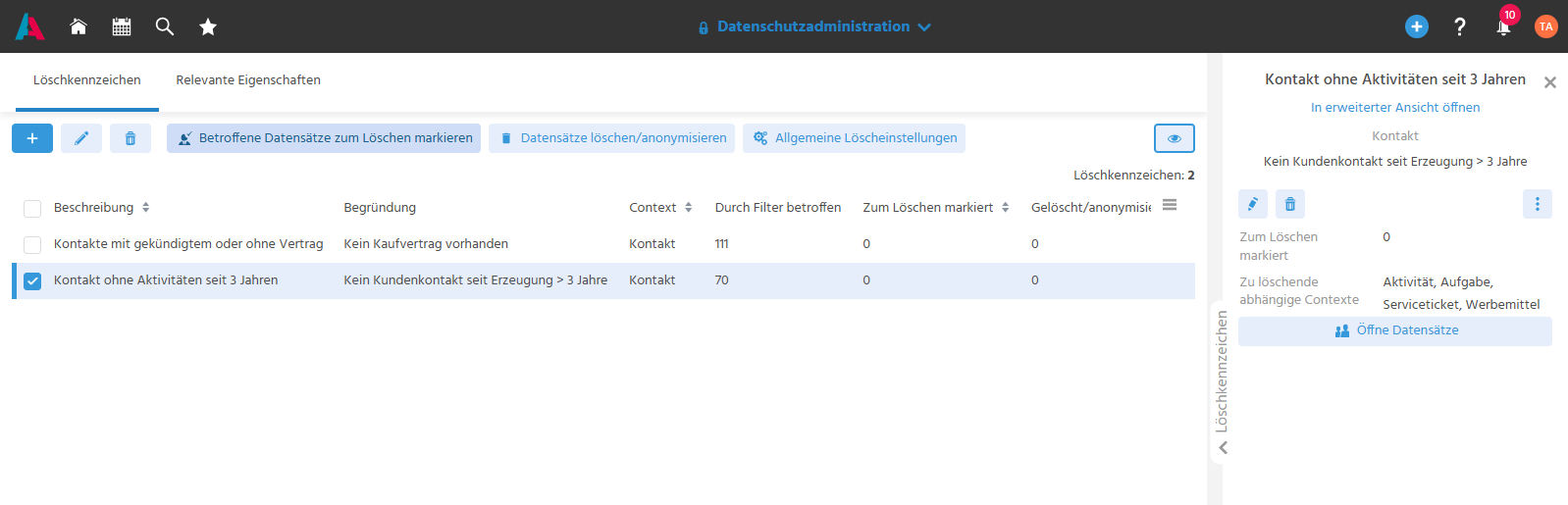Open the calendar icon in top bar
The width and height of the screenshot is (1568, 505).
pos(122,26)
